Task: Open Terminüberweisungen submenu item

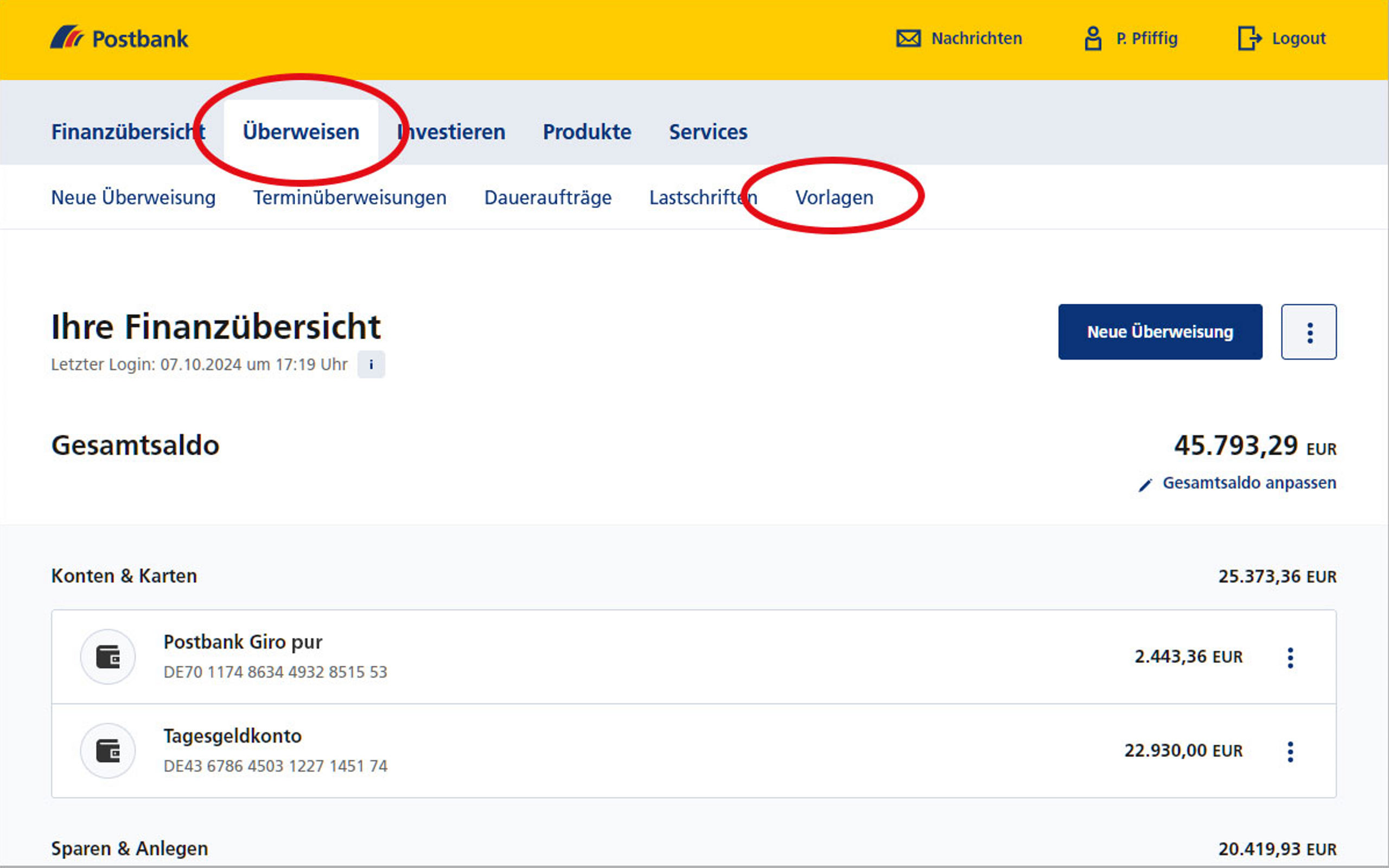Action: (x=350, y=197)
